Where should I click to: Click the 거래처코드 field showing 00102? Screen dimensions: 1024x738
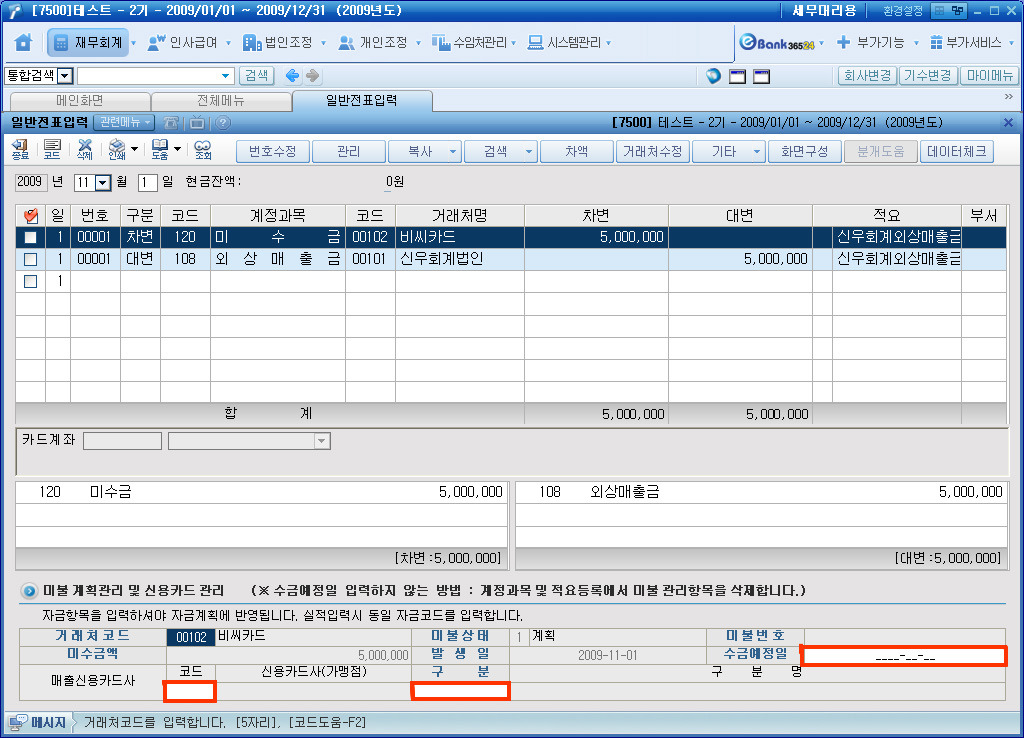tap(191, 637)
